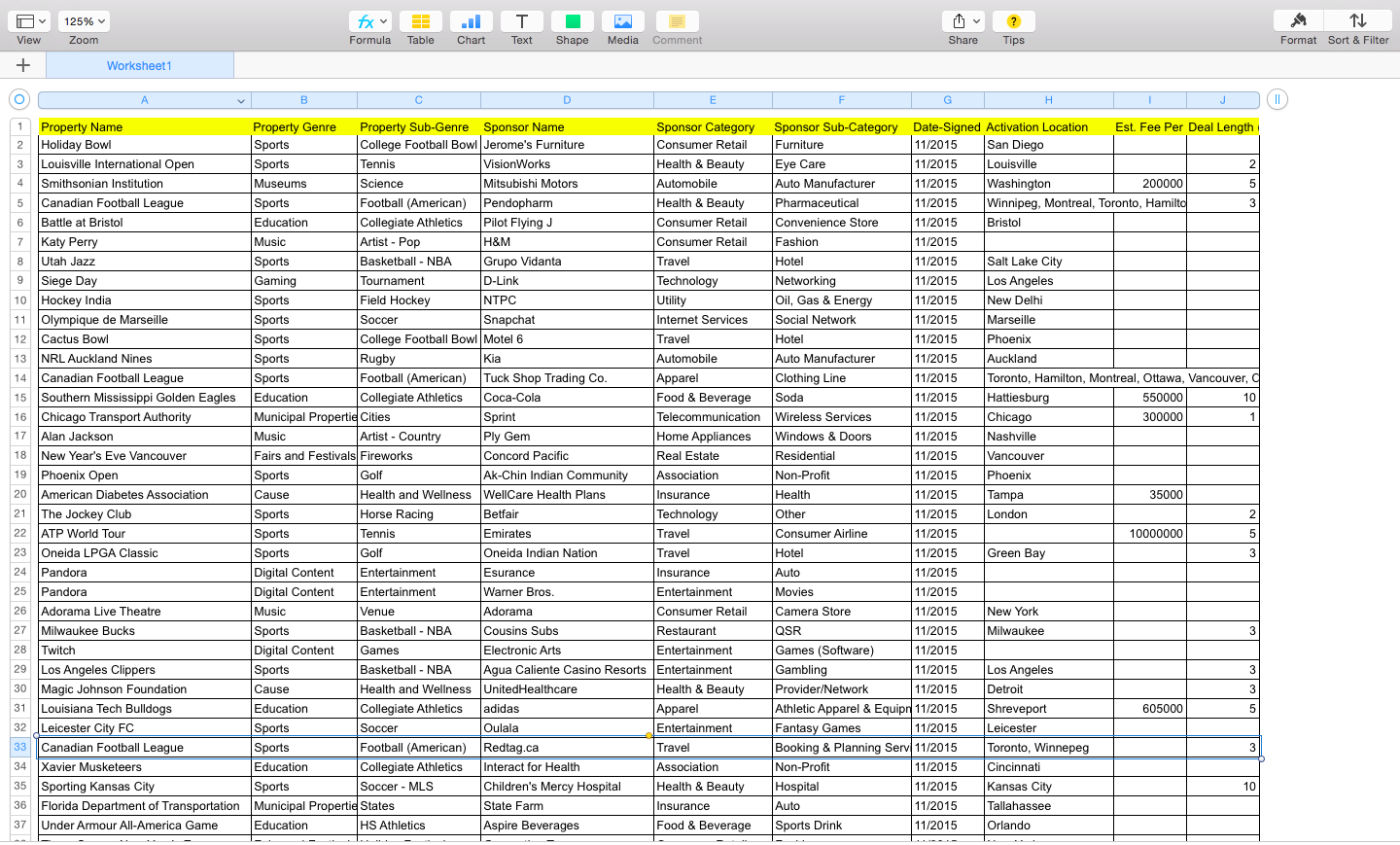The image size is (1400, 845).
Task: Select cell 'Oneida LPGA Classic'
Action: (x=145, y=553)
